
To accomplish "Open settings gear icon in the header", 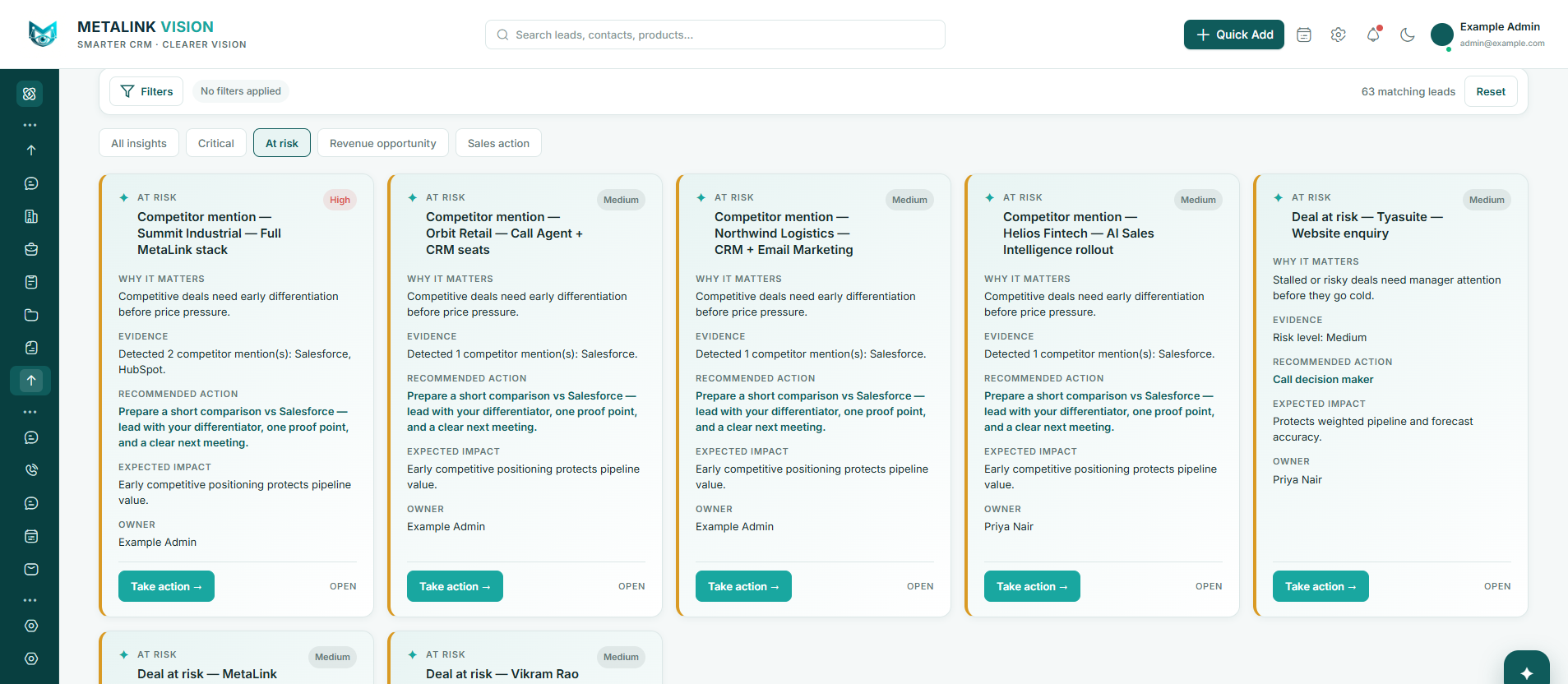I will click(1339, 35).
